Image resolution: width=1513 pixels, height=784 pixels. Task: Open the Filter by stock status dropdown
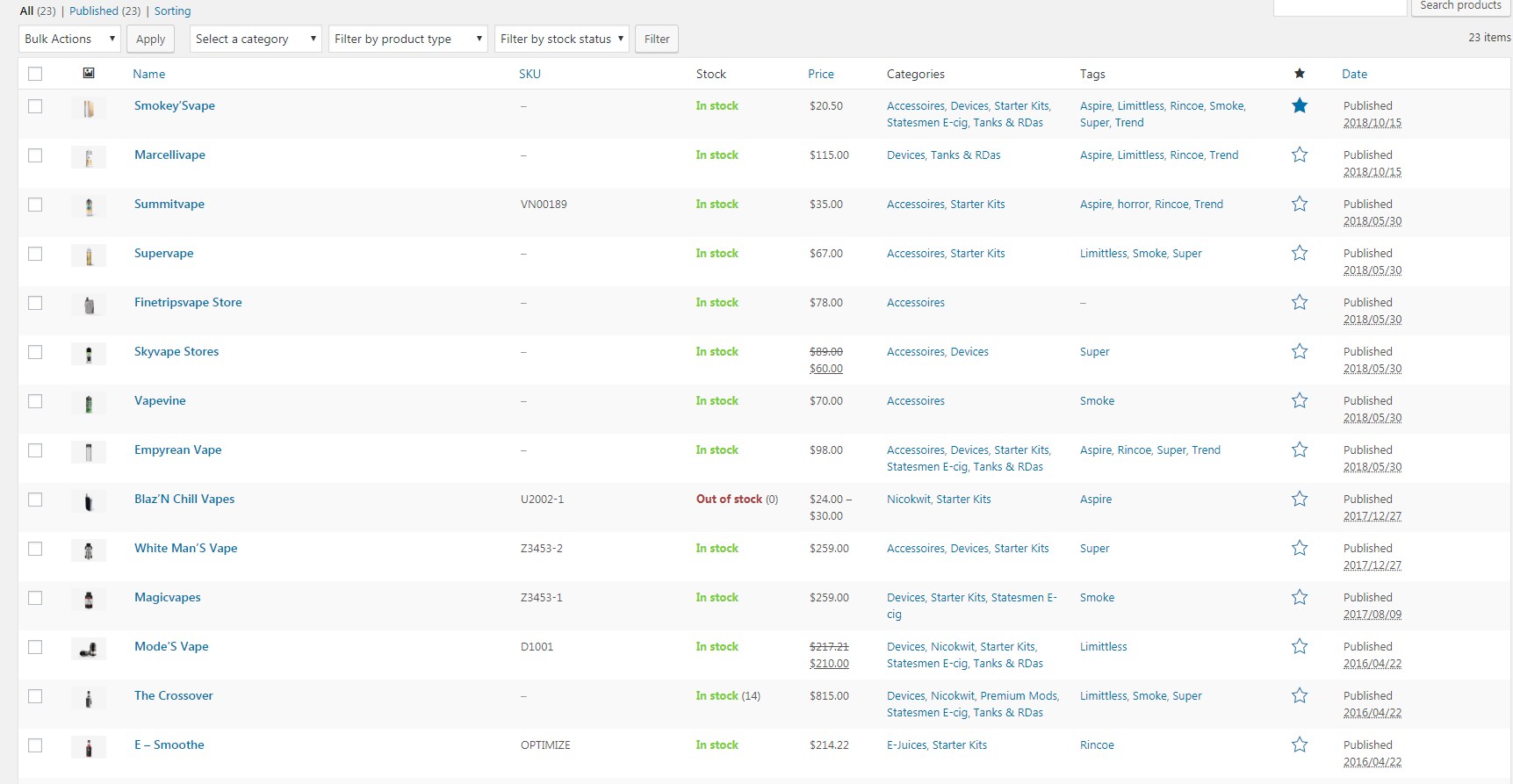(562, 39)
